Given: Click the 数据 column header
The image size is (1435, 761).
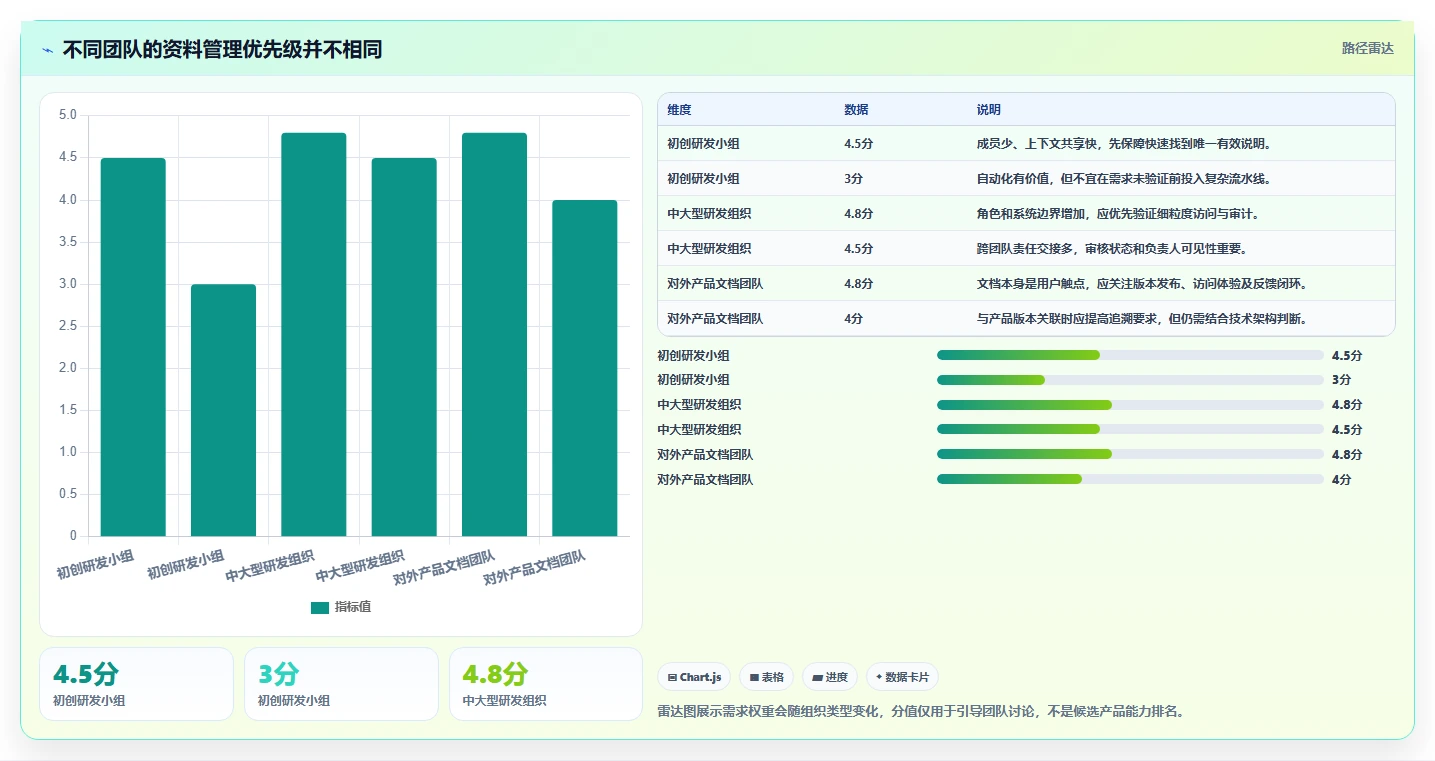Looking at the screenshot, I should pos(856,110).
